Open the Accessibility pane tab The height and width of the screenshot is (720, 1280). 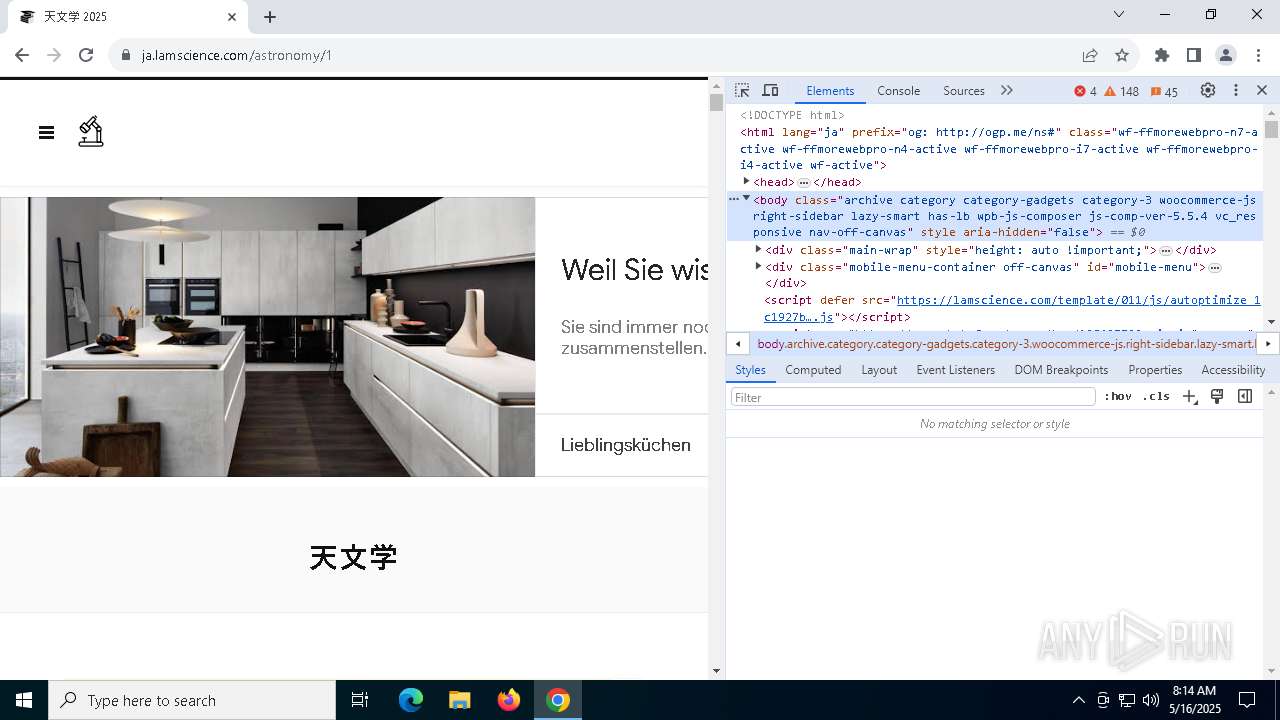coord(1233,370)
